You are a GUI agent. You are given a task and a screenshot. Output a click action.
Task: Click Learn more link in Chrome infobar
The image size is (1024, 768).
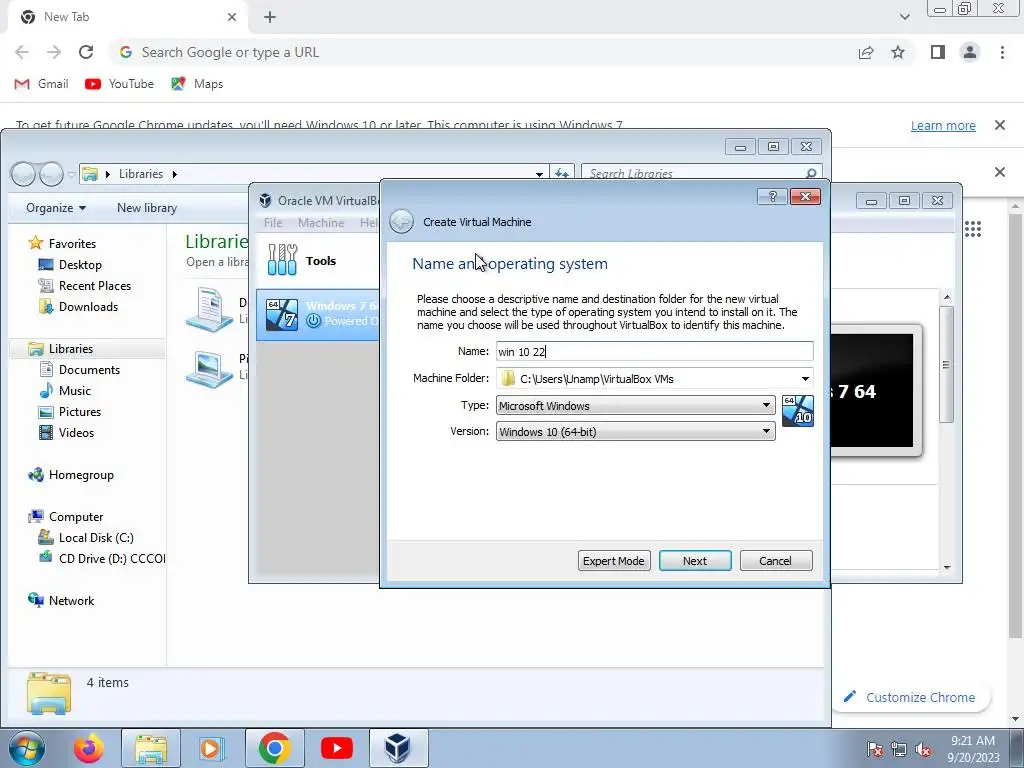943,125
